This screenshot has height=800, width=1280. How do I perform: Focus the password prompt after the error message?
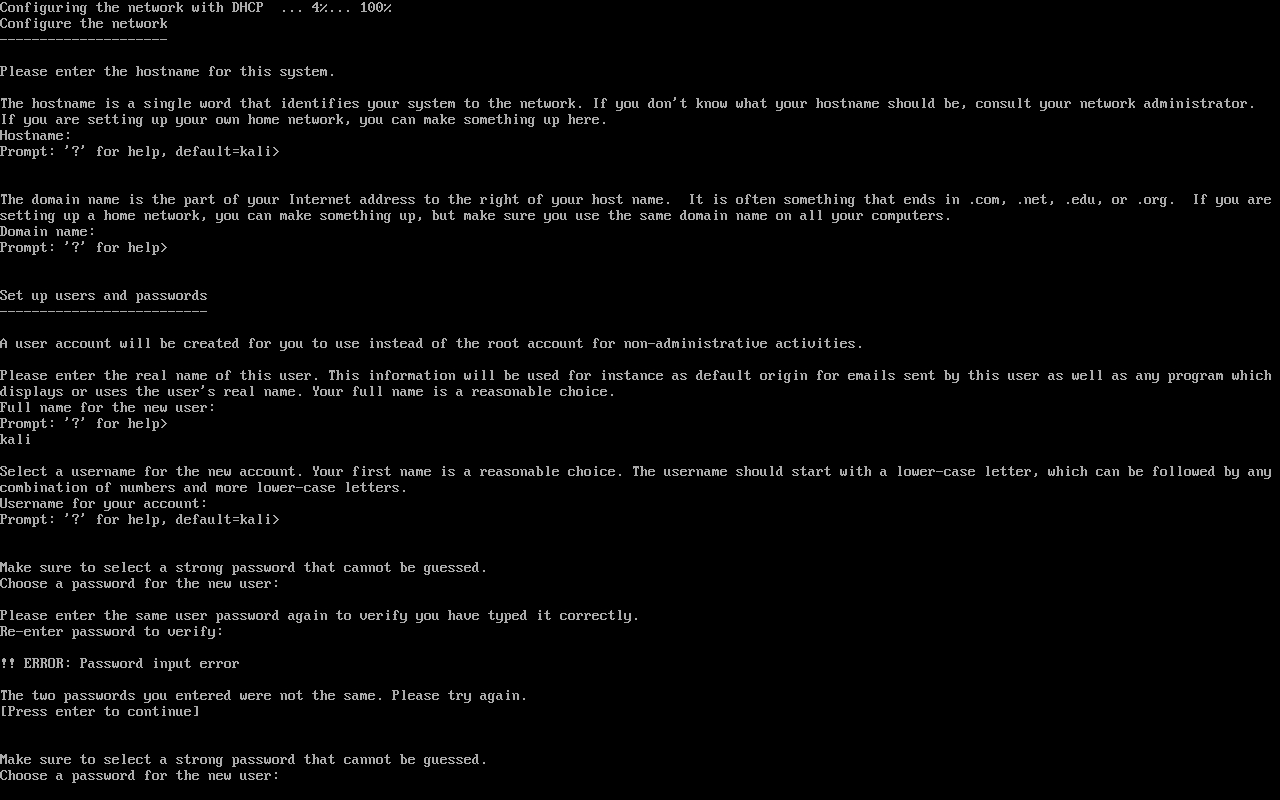tap(140, 776)
